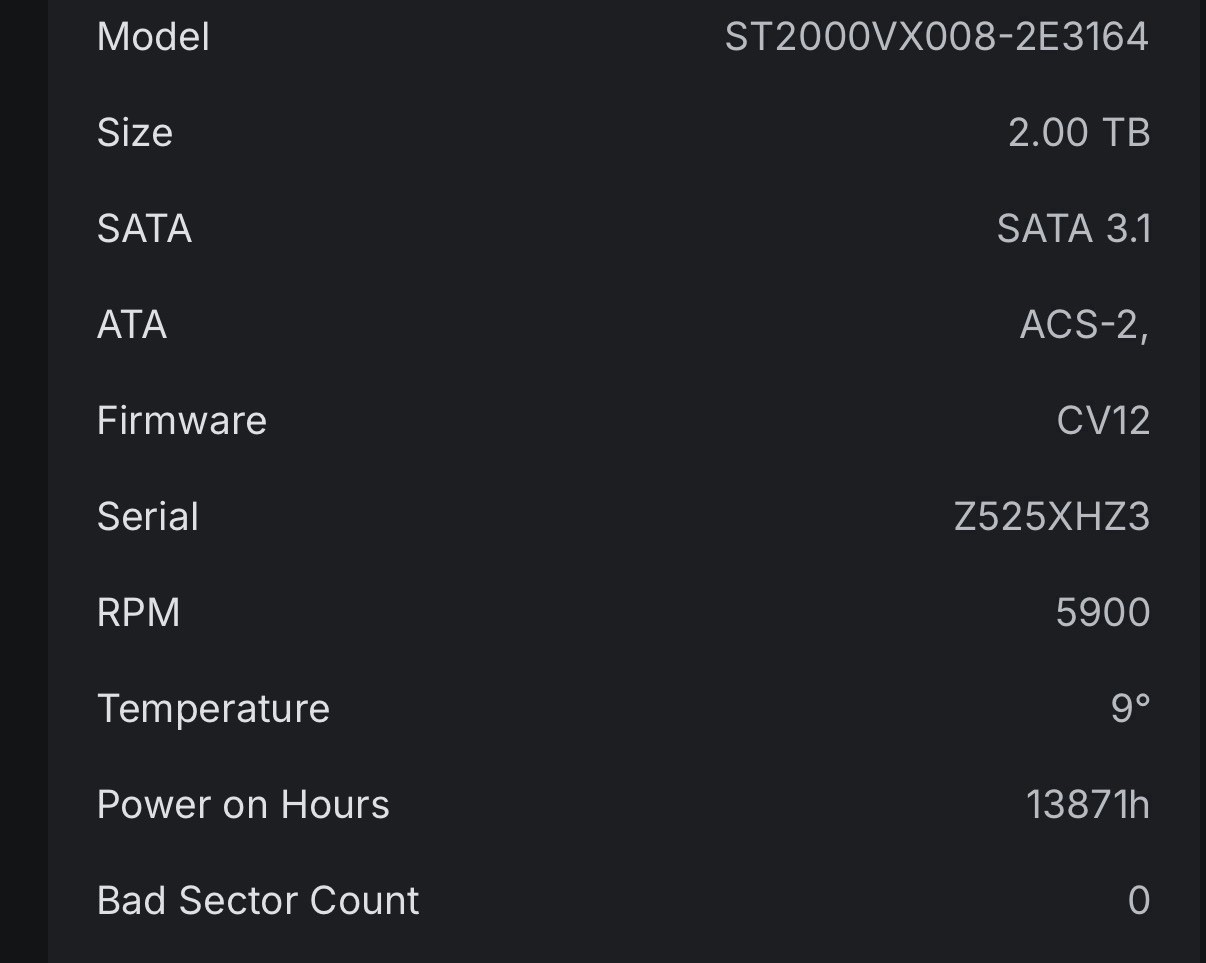Image resolution: width=1206 pixels, height=963 pixels.
Task: Select the ACS-2 value
Action: tap(1084, 325)
